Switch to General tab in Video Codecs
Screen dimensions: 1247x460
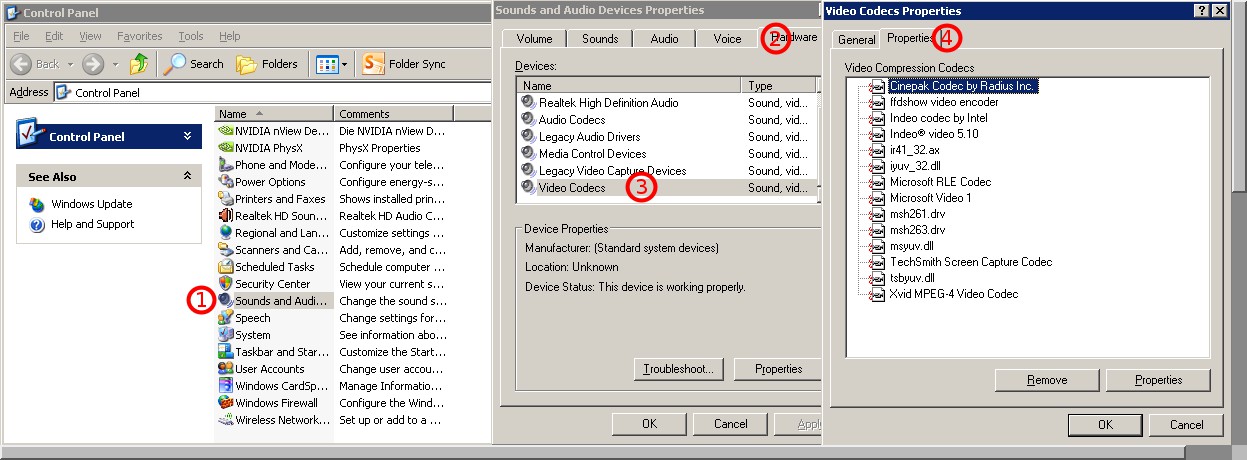(857, 40)
